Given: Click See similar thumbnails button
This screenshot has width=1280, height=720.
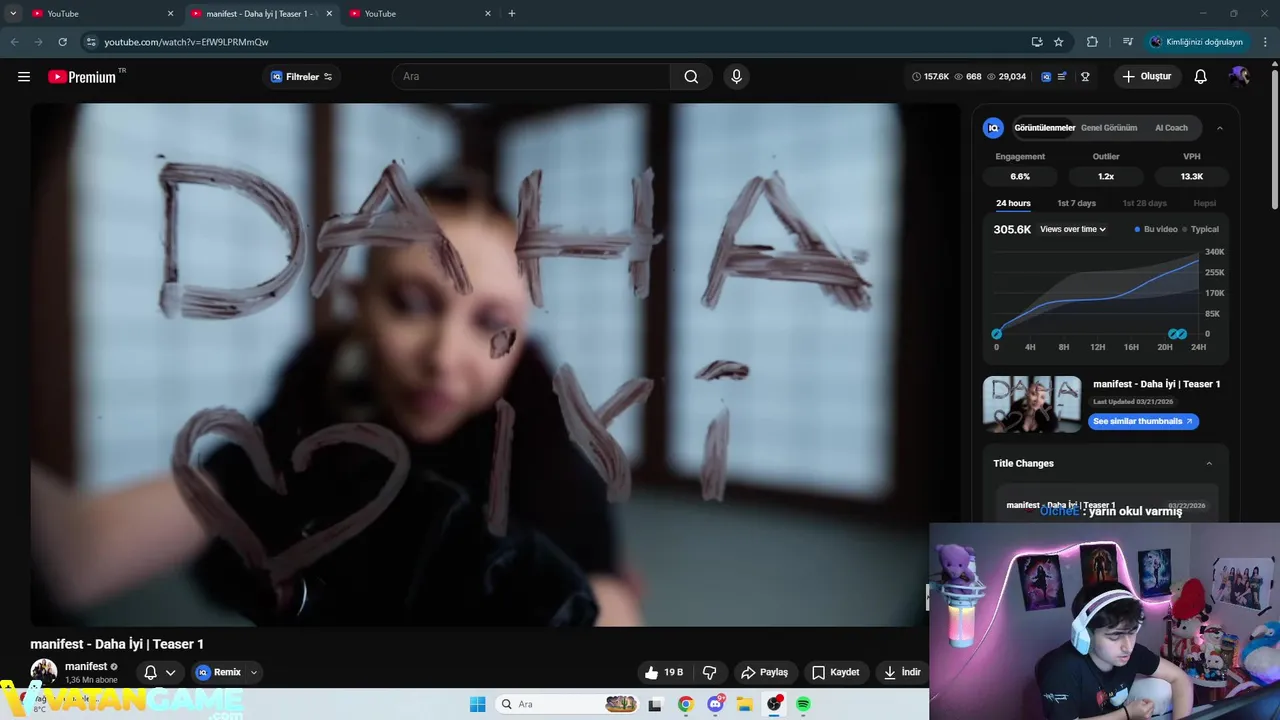Looking at the screenshot, I should 1143,422.
